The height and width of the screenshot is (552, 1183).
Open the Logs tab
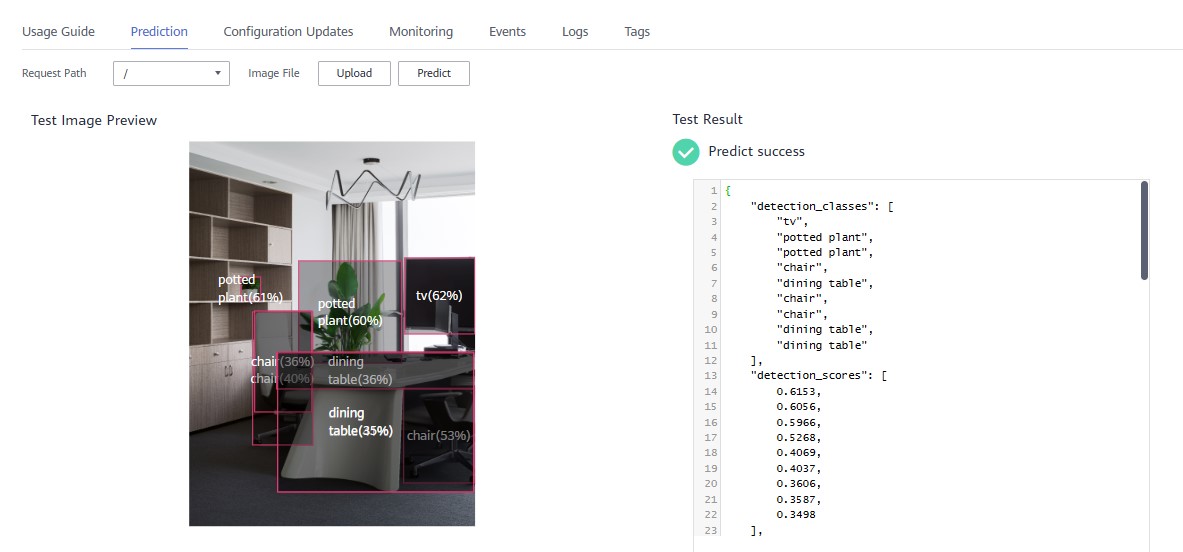click(x=575, y=32)
